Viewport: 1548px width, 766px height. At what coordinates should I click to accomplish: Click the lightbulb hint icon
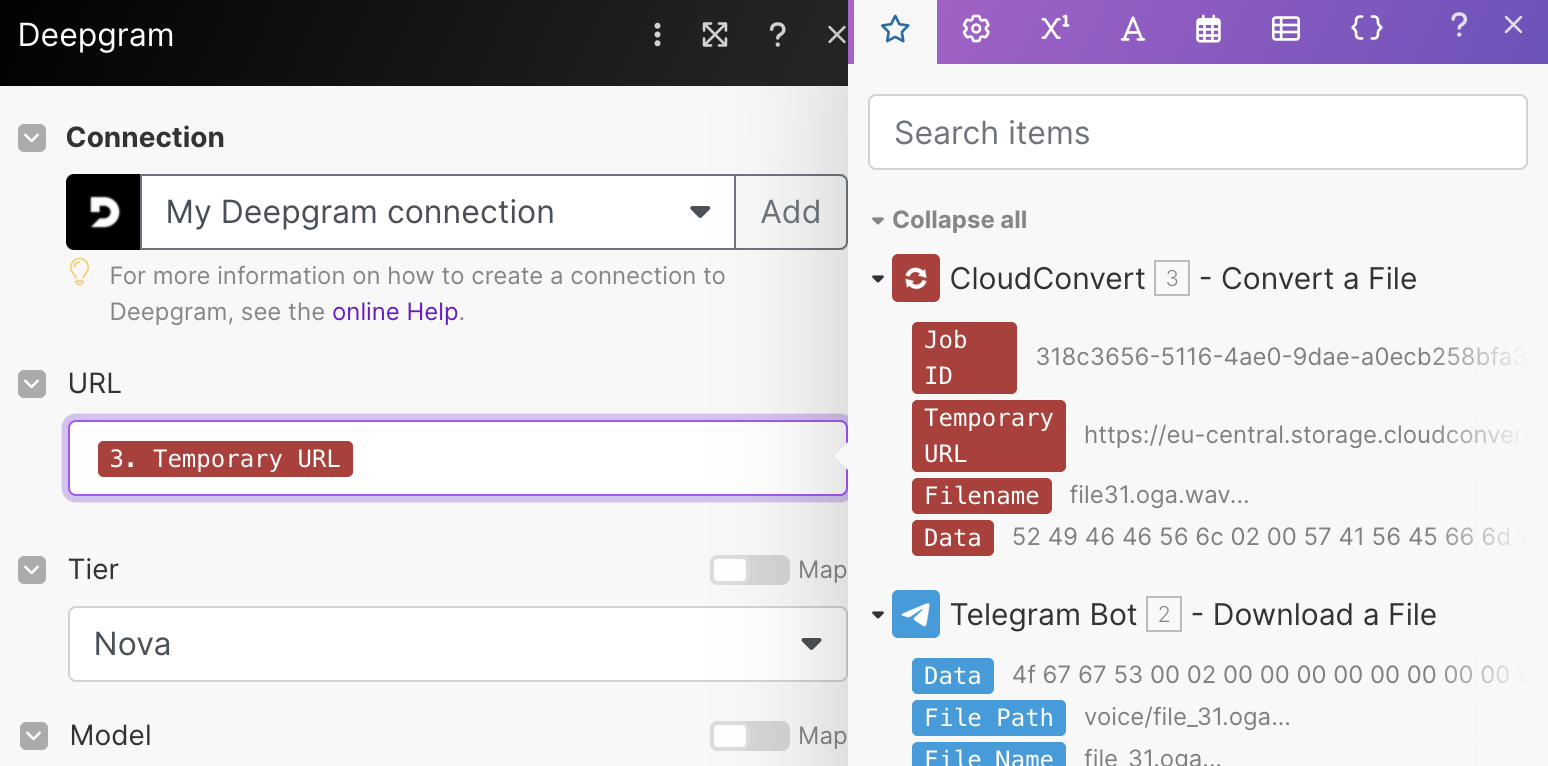pyautogui.click(x=80, y=272)
